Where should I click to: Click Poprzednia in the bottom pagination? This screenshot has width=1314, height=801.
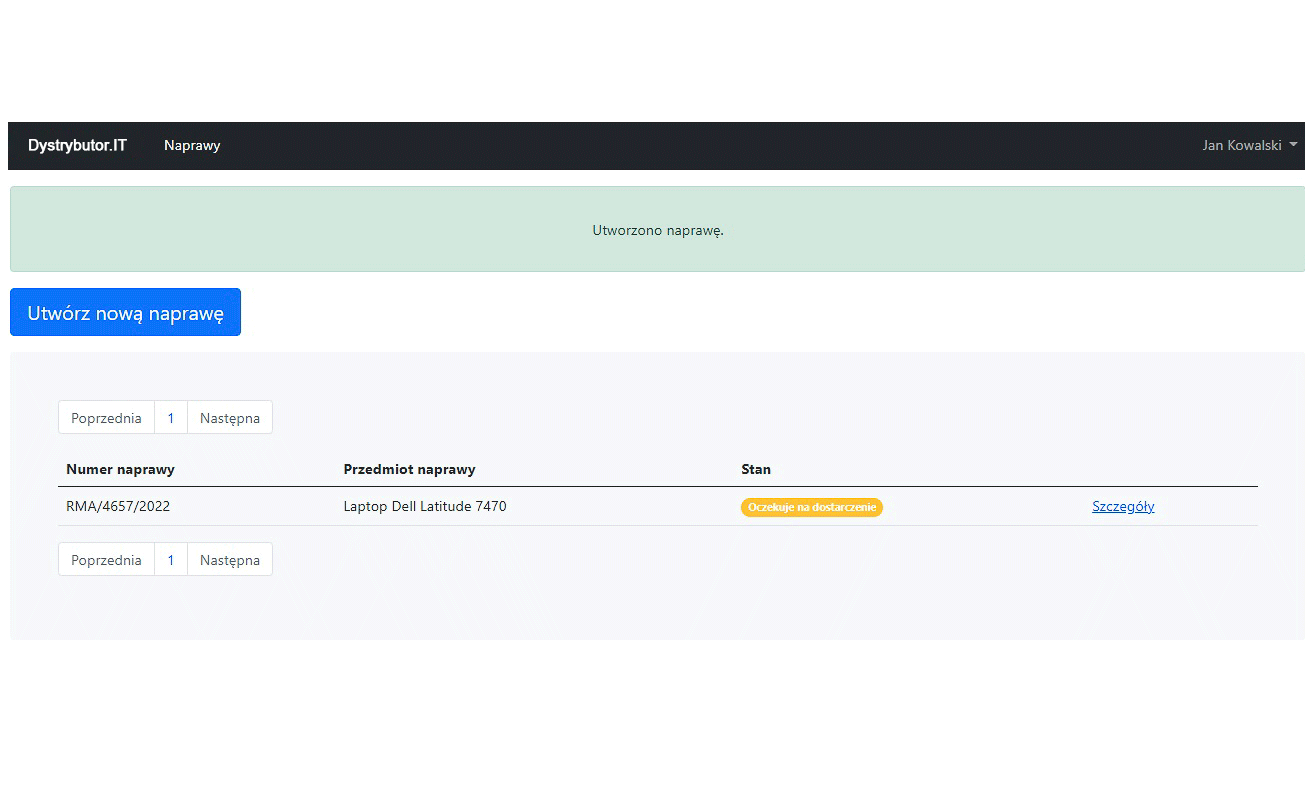[x=106, y=560]
